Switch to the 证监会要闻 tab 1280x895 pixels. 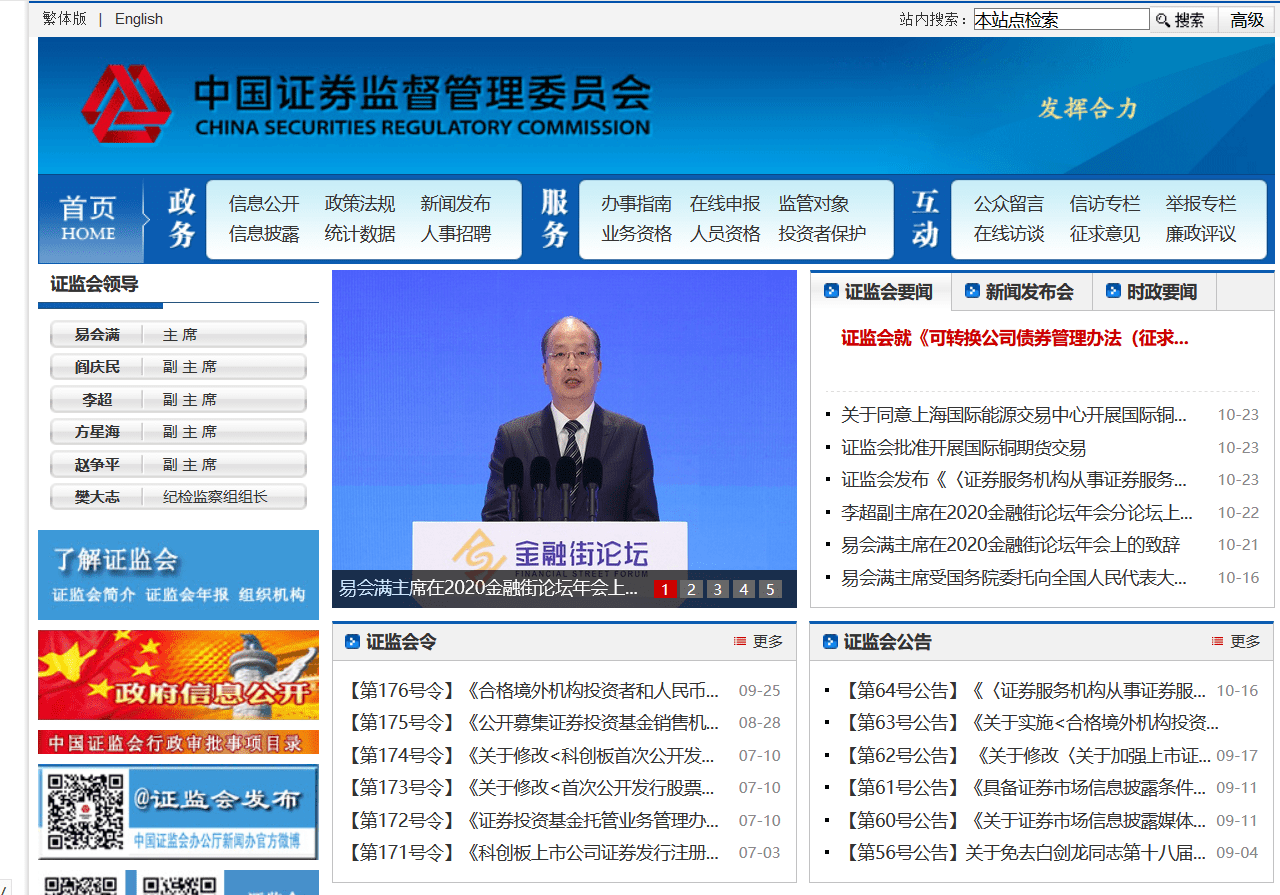coord(881,291)
